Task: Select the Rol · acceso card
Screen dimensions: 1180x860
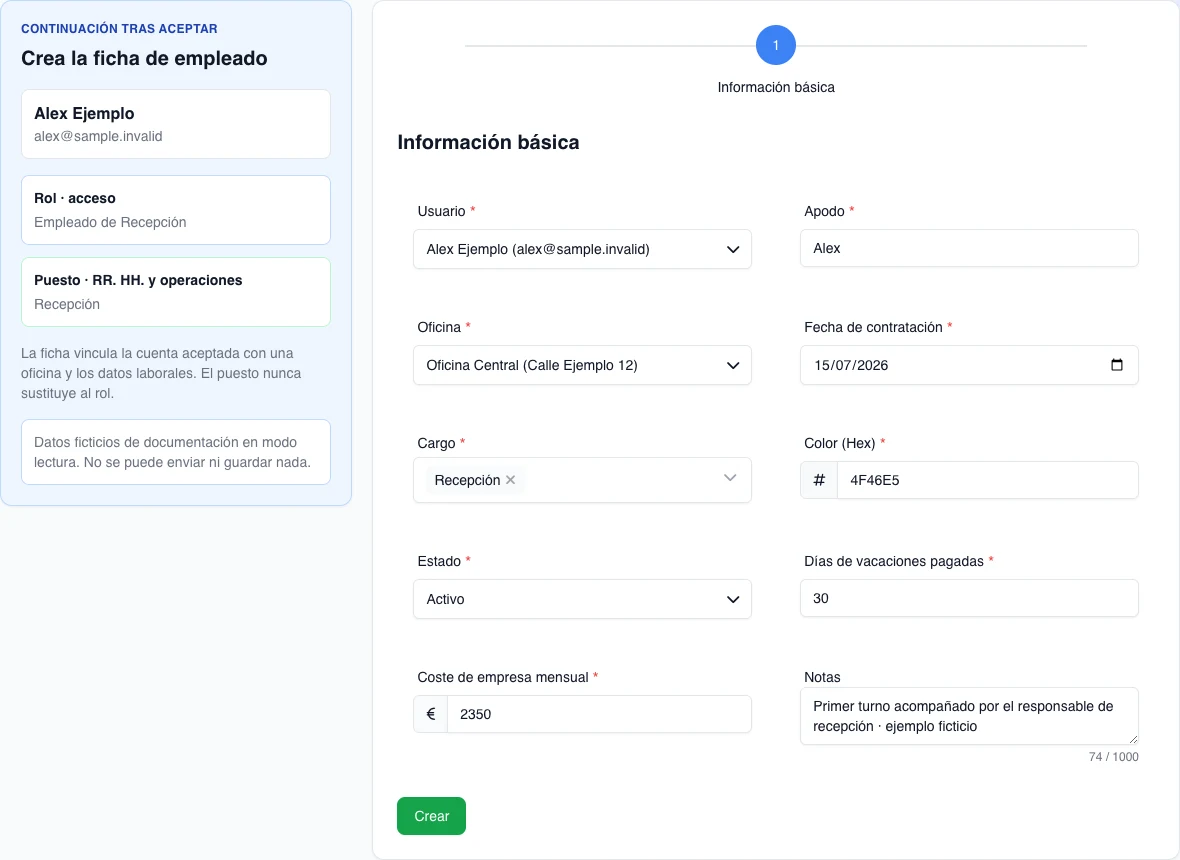Action: click(176, 210)
